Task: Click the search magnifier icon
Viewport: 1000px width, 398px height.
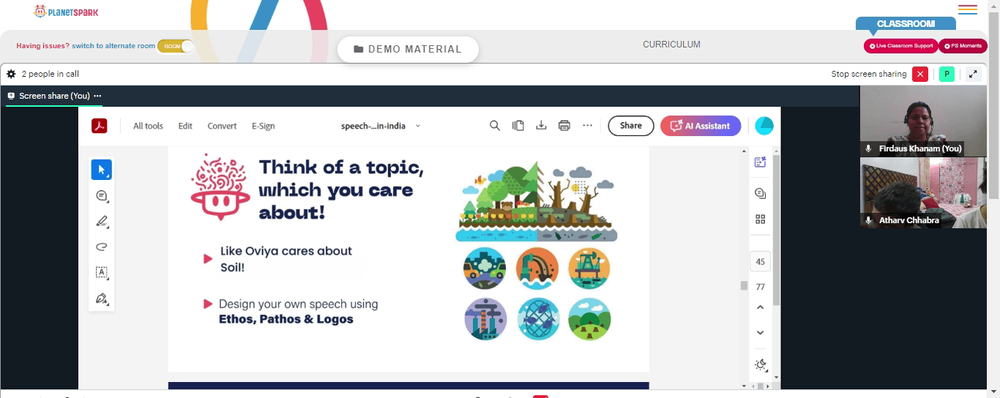Action: [495, 126]
